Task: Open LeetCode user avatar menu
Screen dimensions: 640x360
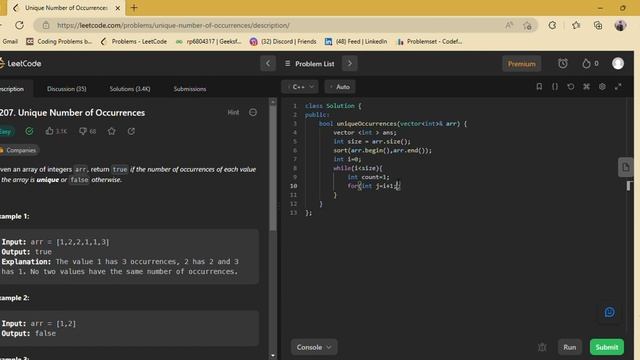Action: (618, 64)
